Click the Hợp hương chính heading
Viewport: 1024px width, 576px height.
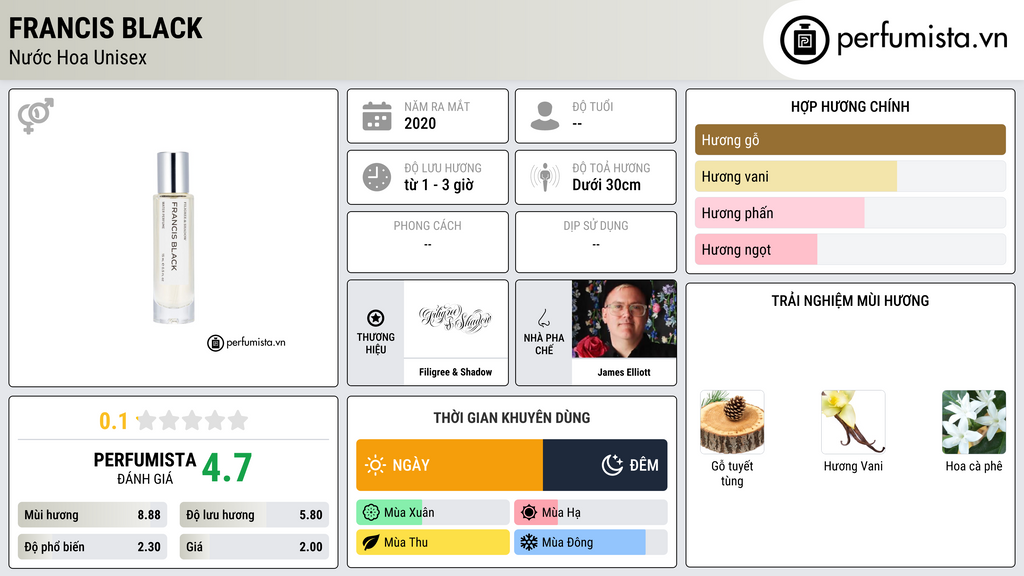(x=850, y=106)
